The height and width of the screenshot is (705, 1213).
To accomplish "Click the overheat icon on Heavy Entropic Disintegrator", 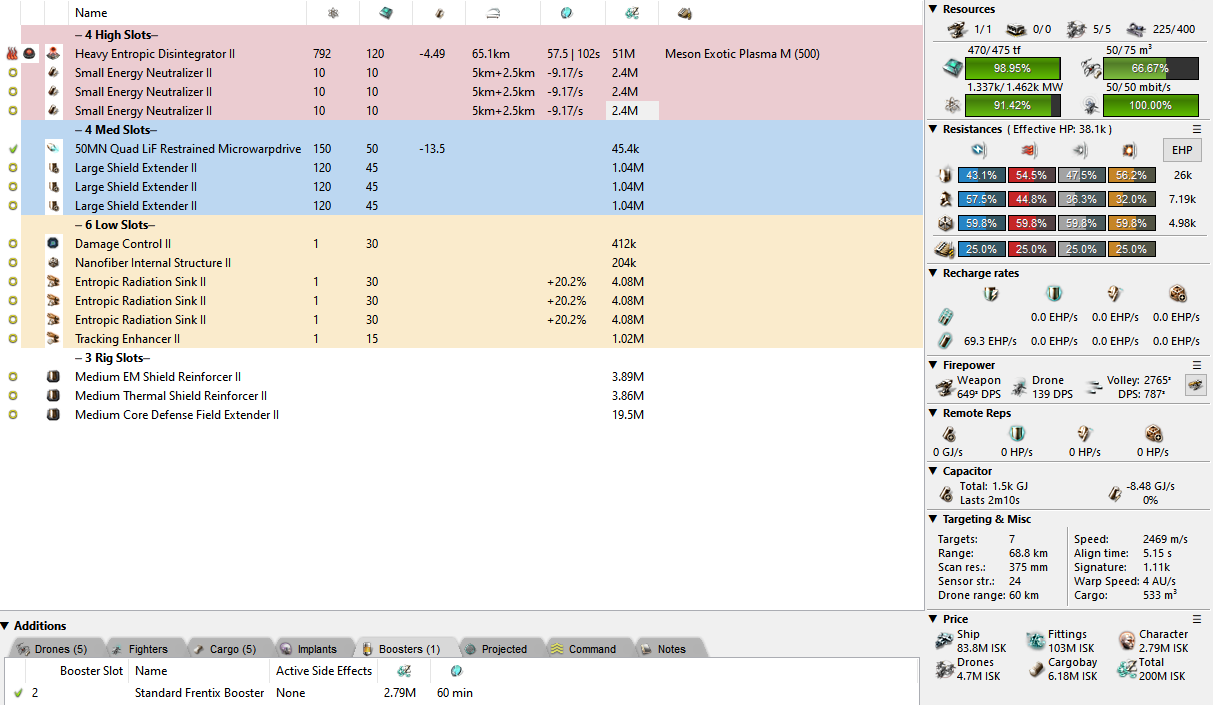I will click(x=12, y=54).
